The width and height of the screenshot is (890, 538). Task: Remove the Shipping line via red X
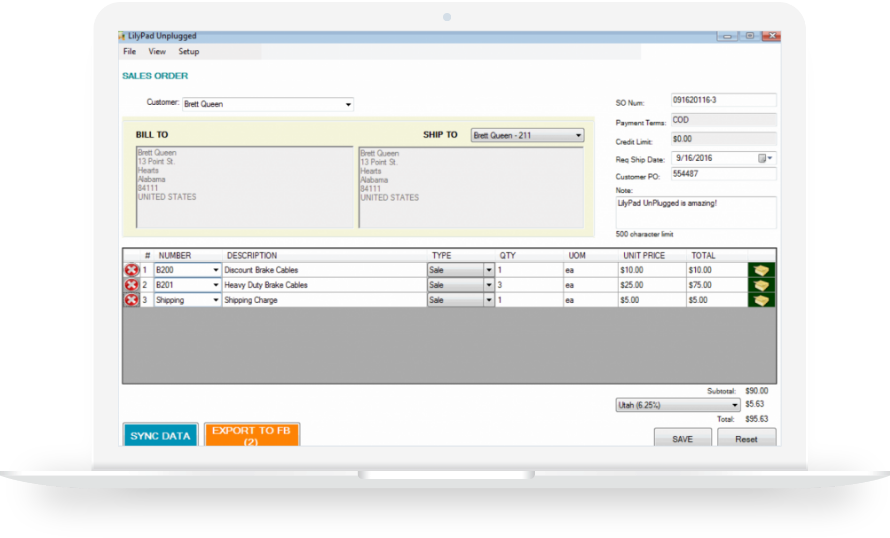(131, 300)
